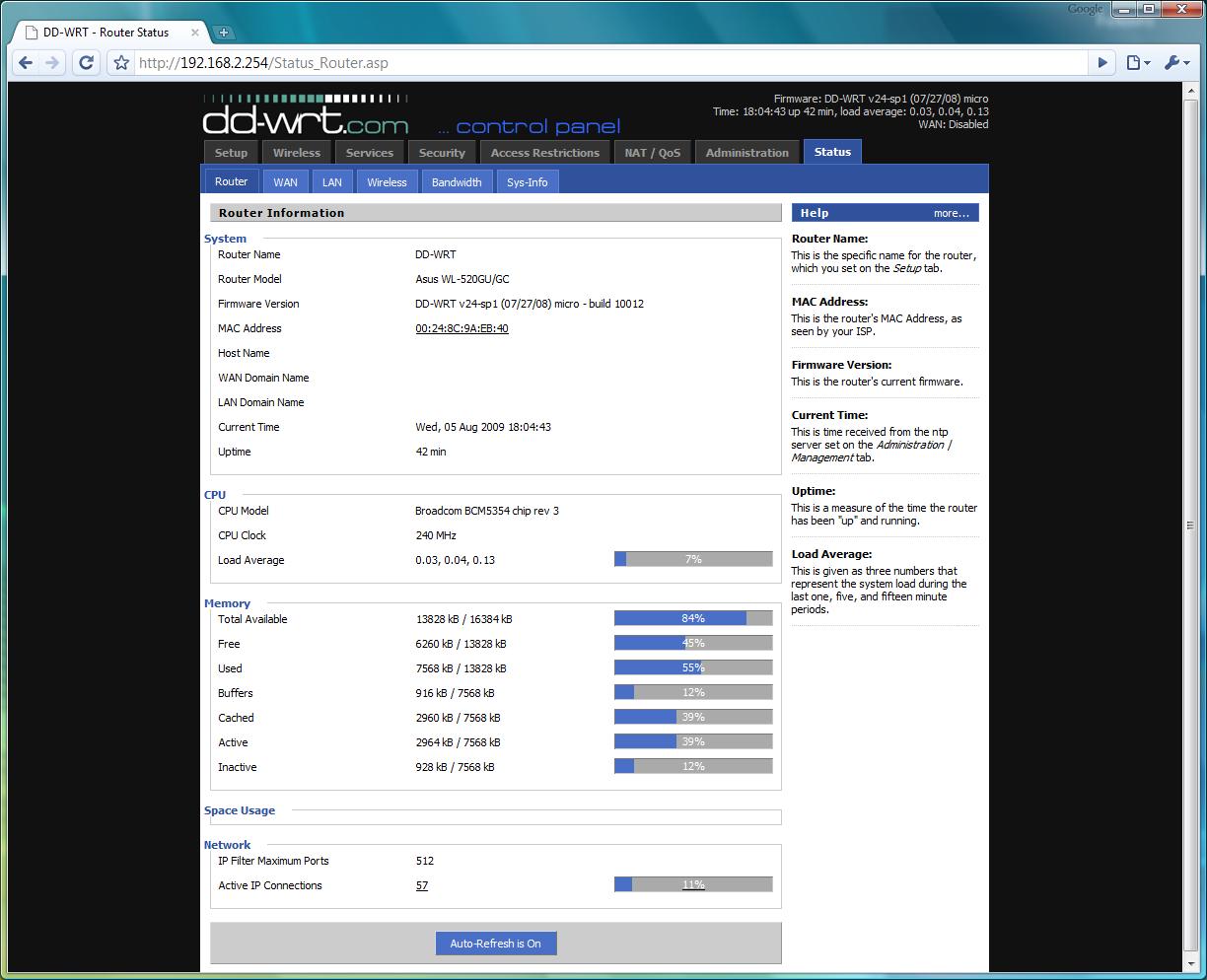Screen dimensions: 1207x980
Task: Click the Cached 39% bar
Action: click(693, 717)
